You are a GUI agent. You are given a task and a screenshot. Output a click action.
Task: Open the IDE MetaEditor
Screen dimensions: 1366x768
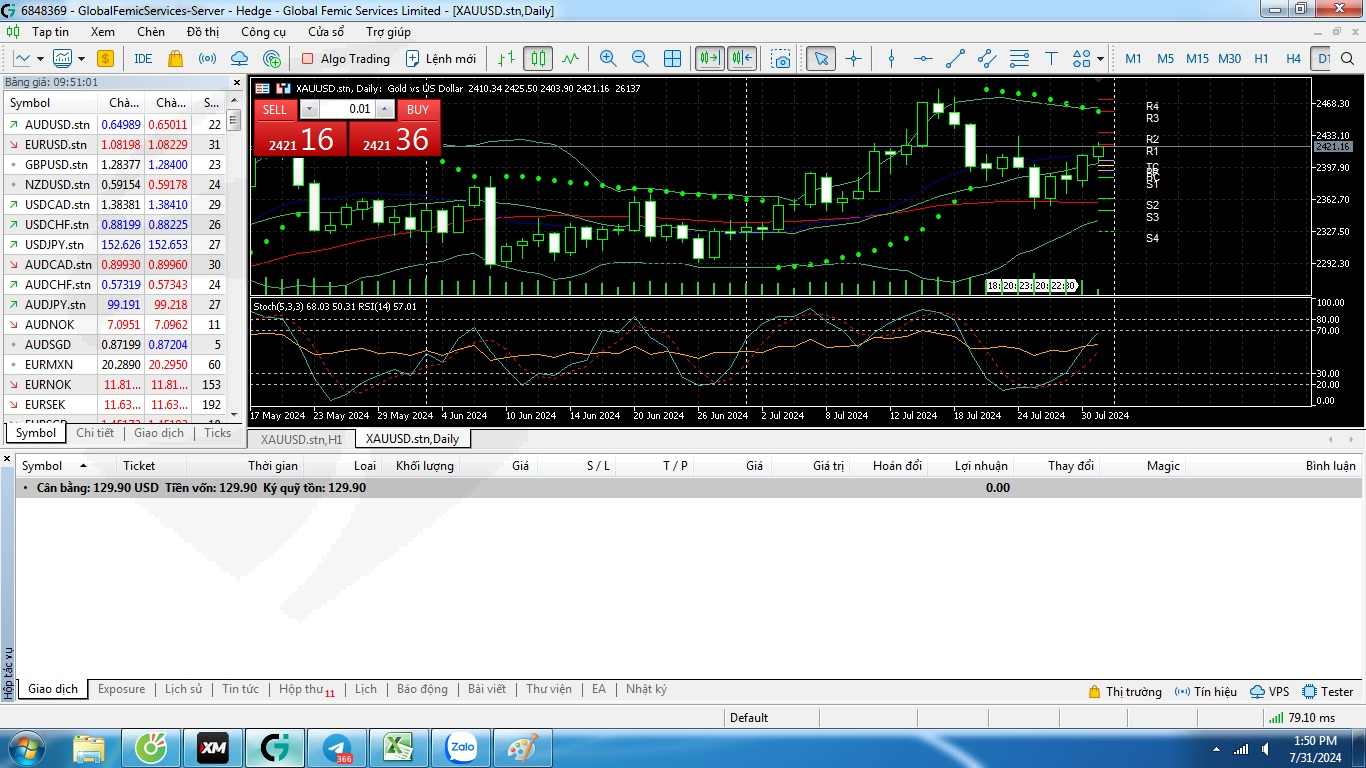click(143, 59)
